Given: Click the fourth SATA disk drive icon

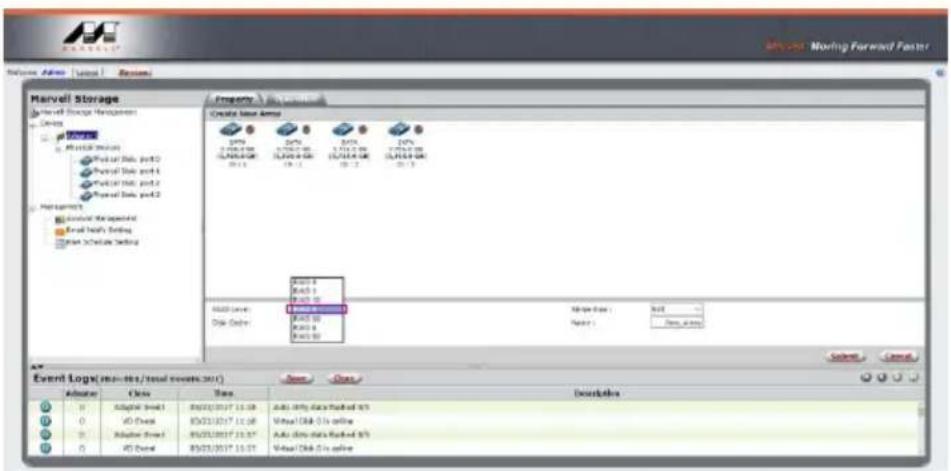Looking at the screenshot, I should [400, 129].
